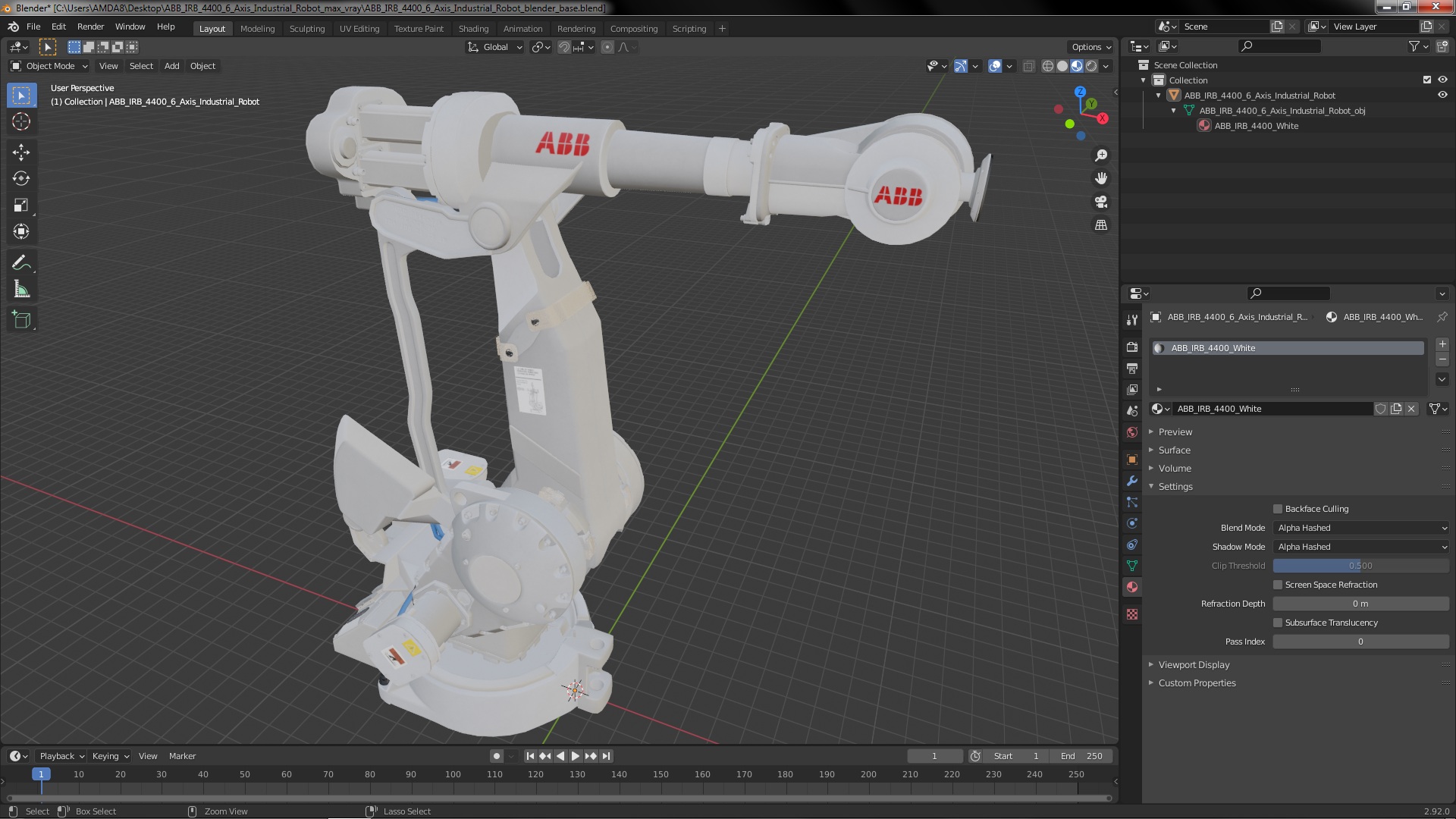
Task: Toggle Collection visibility eye icon
Action: click(1442, 80)
